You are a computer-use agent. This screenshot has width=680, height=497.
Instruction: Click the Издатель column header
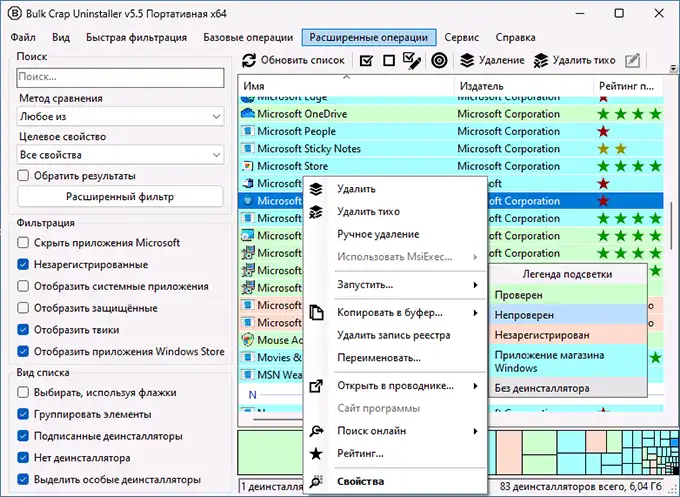[x=523, y=86]
